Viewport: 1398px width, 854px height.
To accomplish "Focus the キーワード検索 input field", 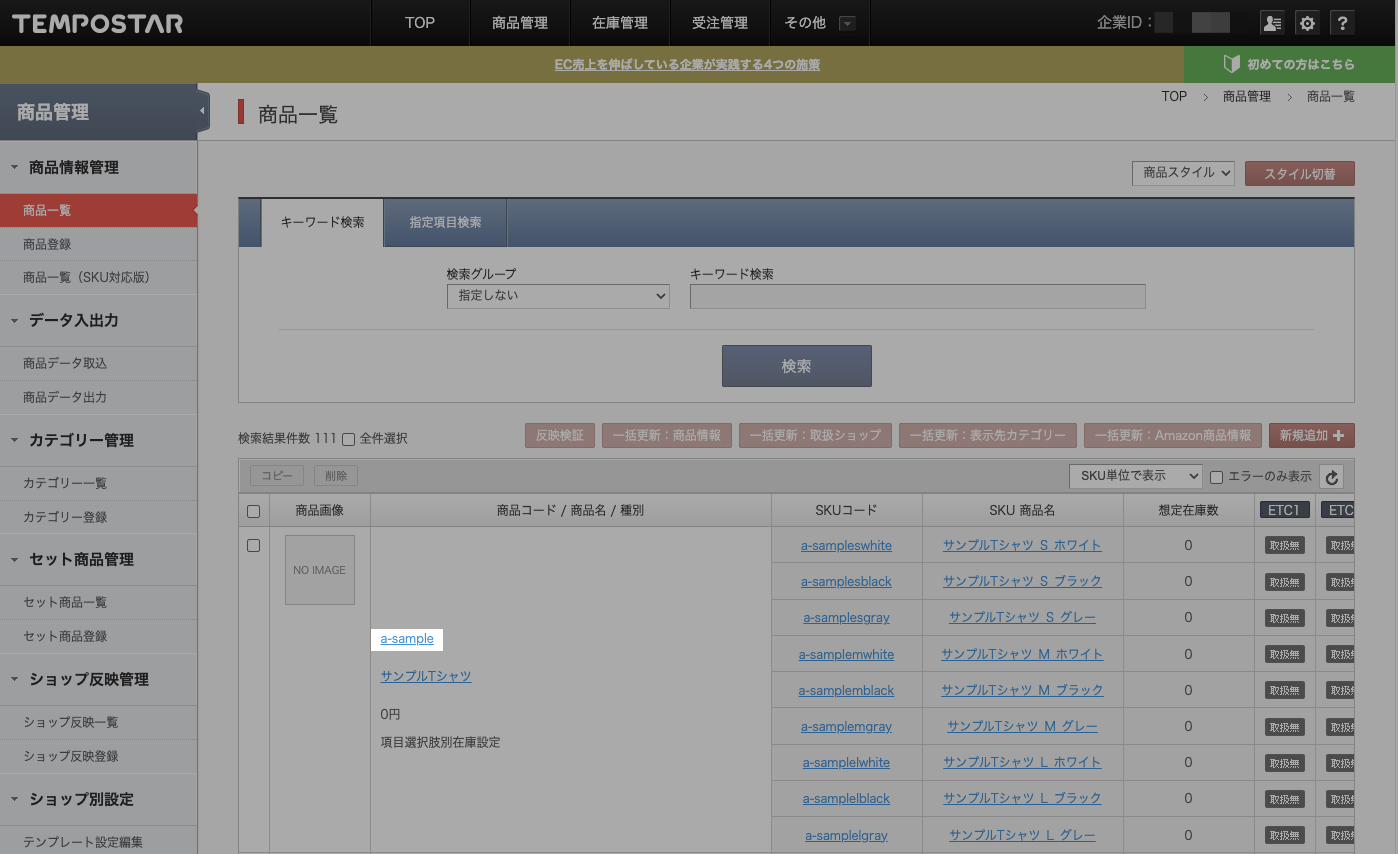I will pyautogui.click(x=917, y=296).
